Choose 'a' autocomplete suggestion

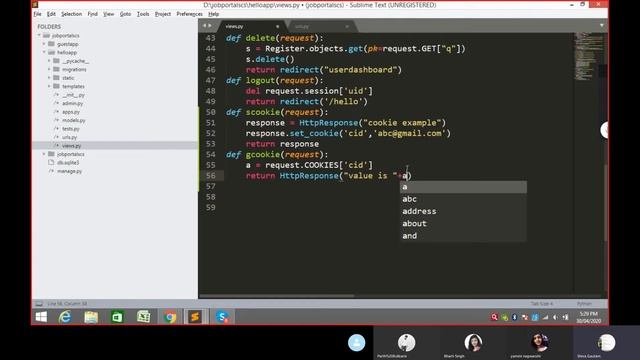coord(463,187)
